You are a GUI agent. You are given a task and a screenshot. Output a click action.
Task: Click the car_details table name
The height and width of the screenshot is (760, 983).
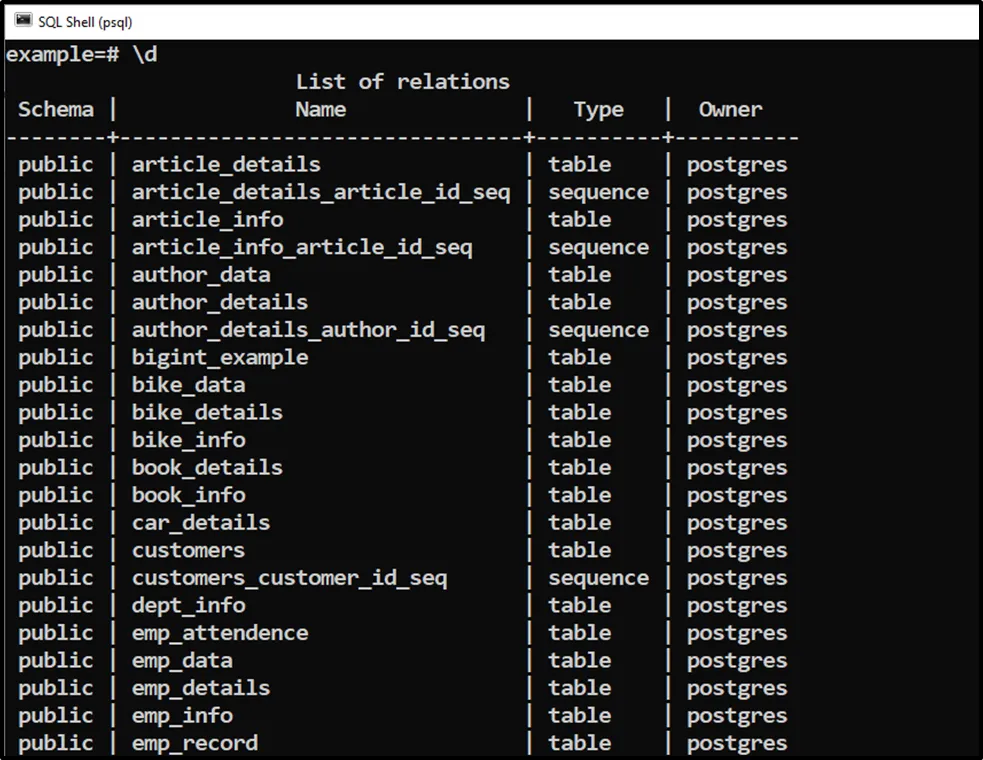[x=201, y=522]
